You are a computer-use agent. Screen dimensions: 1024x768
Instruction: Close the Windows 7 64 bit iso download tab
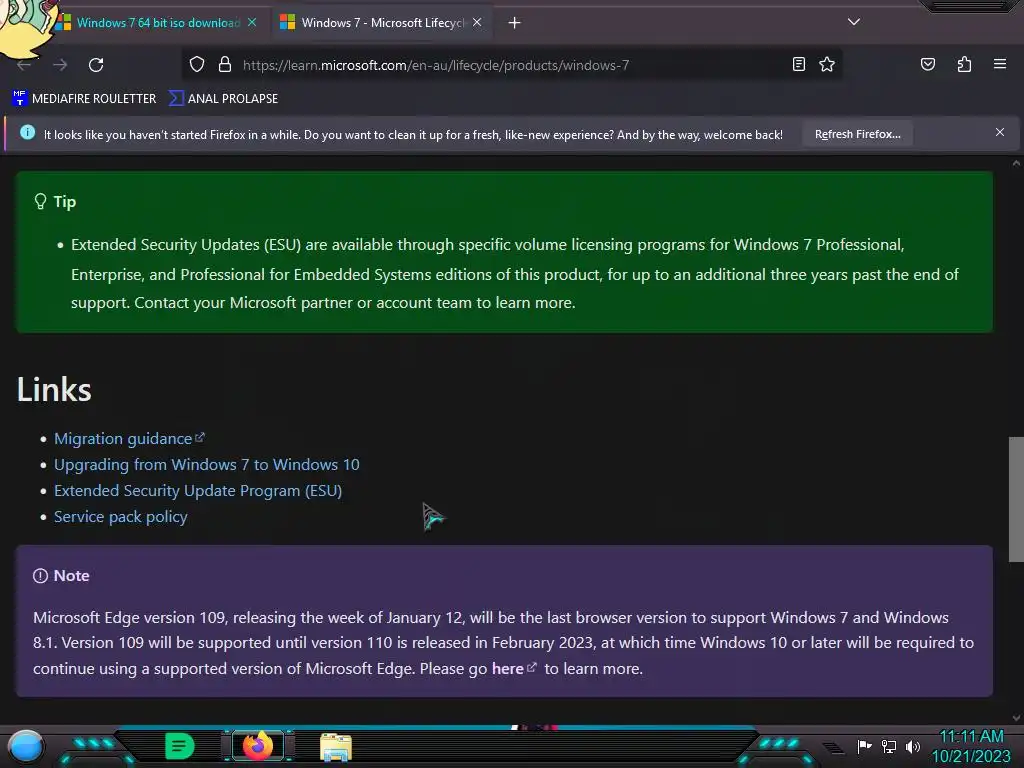coord(252,22)
